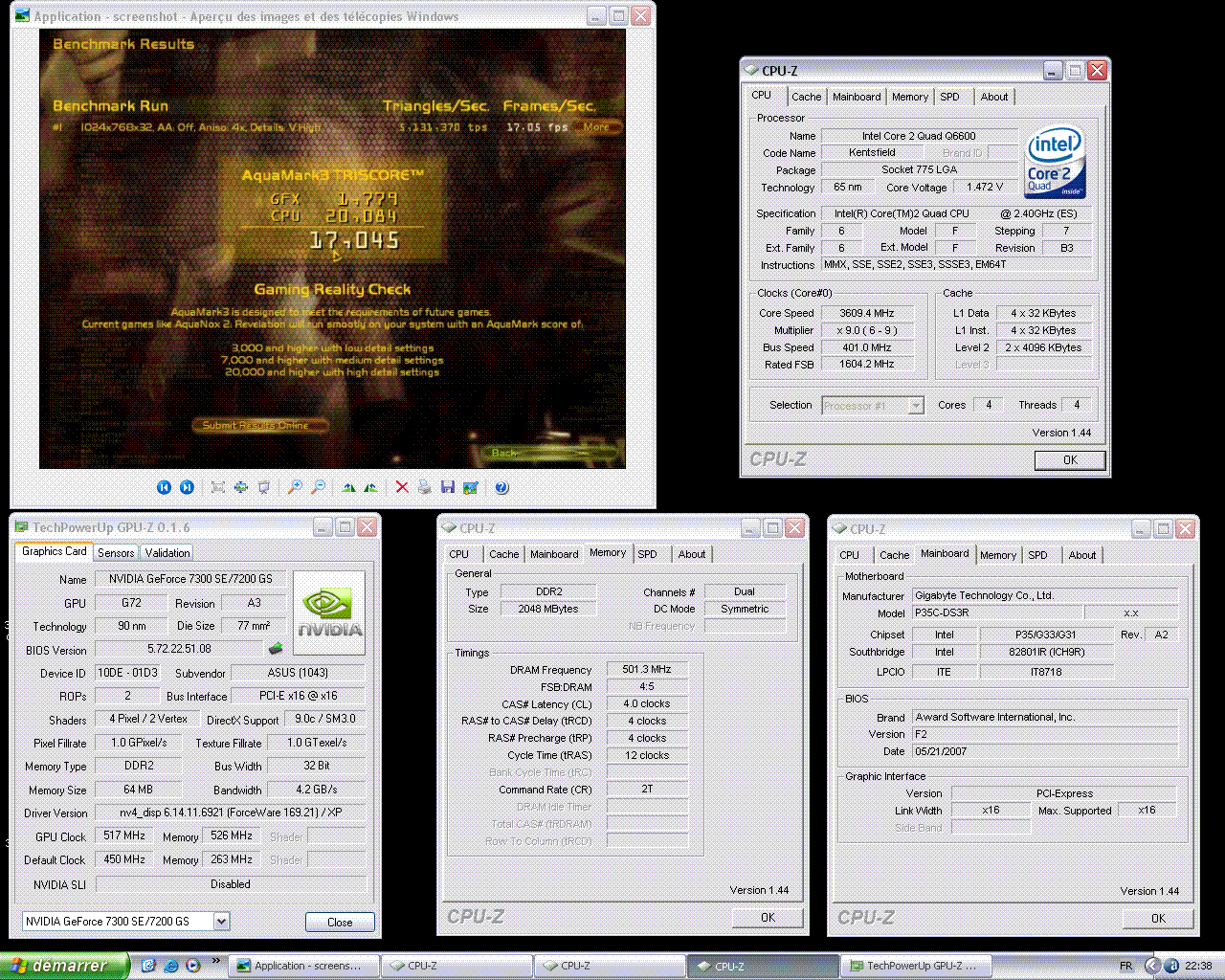
Task: Open CPU tab in the Memory CPU-Z window
Action: coord(459,554)
